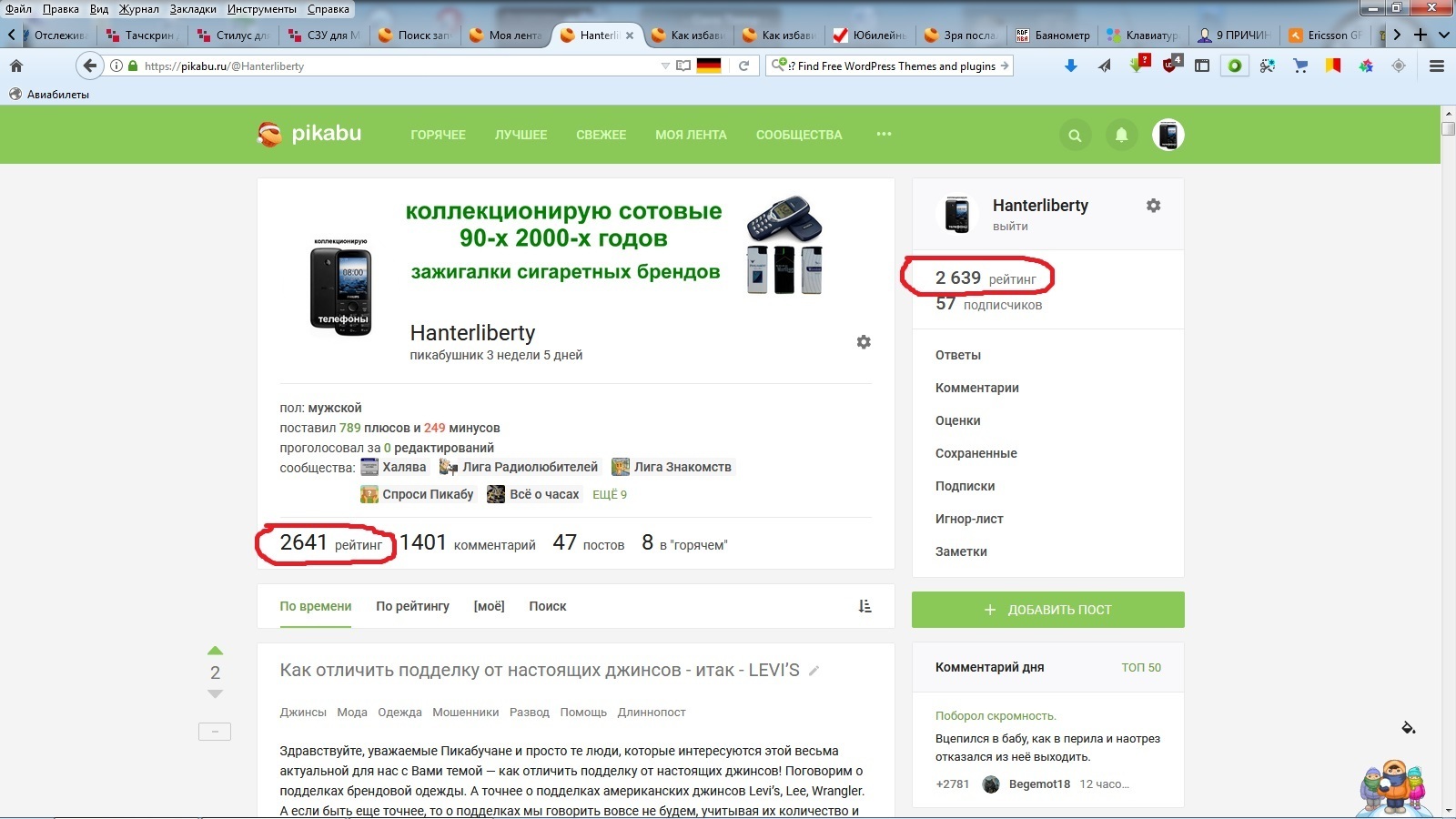Upvote the LEVI'S jeans post
The width and height of the screenshot is (1456, 819).
point(215,651)
